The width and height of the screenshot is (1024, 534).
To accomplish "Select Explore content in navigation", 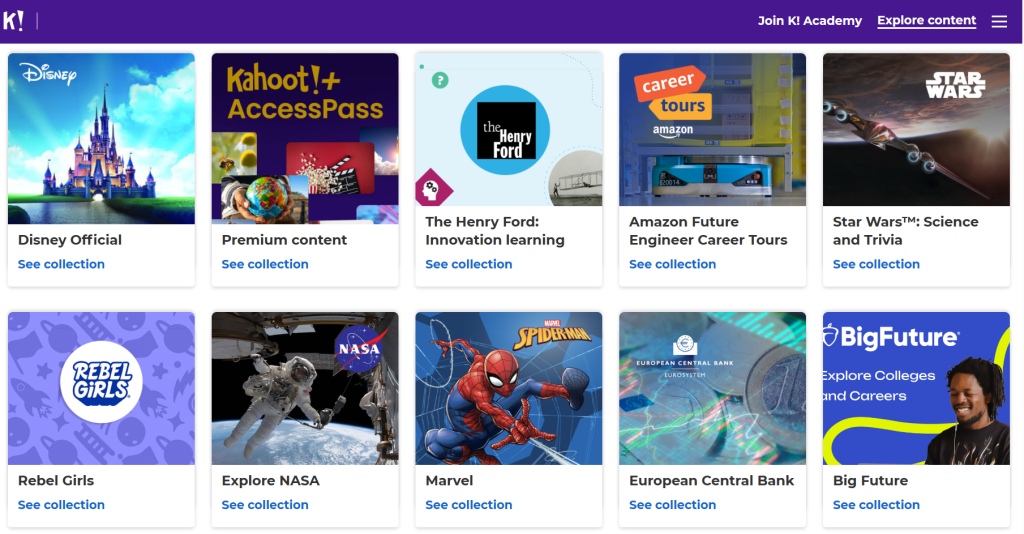I will [x=927, y=21].
